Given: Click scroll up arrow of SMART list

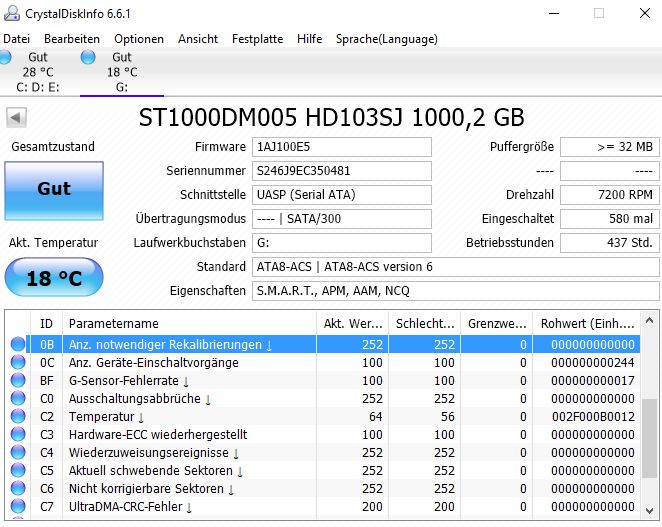Looking at the screenshot, I should coord(649,321).
